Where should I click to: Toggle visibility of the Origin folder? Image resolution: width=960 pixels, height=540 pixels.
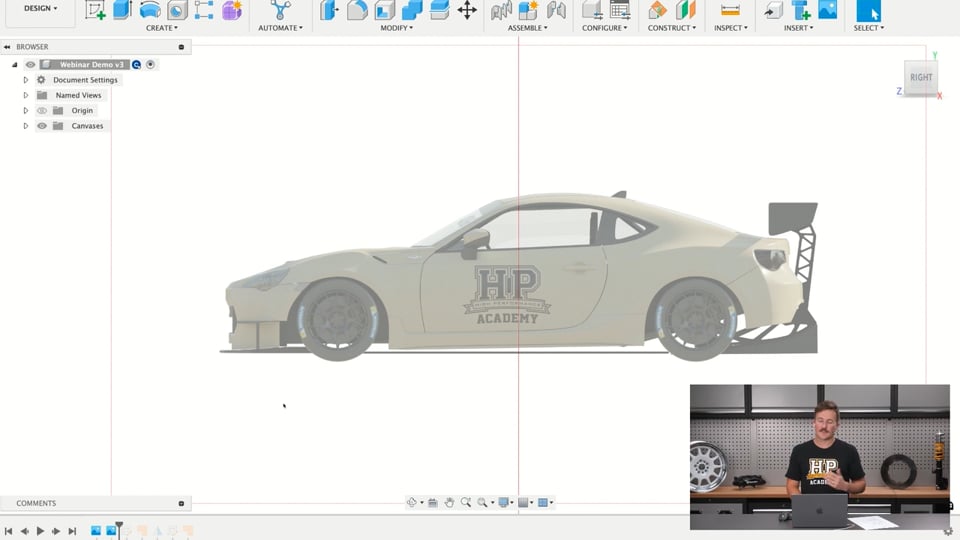(x=42, y=111)
